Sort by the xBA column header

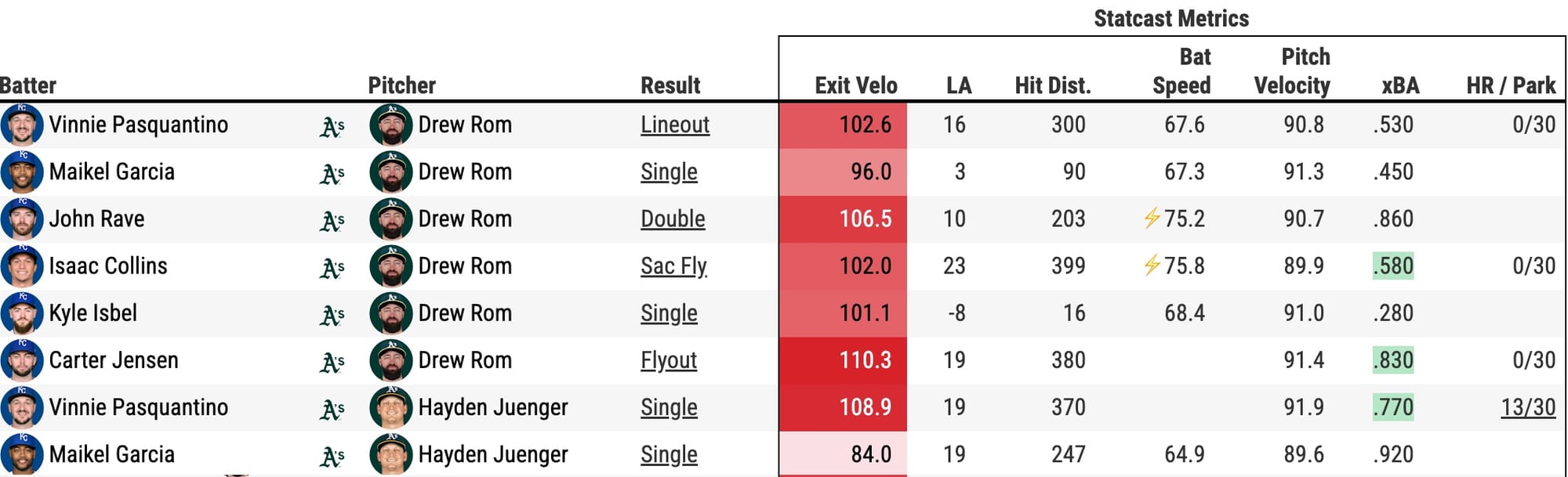tap(1400, 85)
